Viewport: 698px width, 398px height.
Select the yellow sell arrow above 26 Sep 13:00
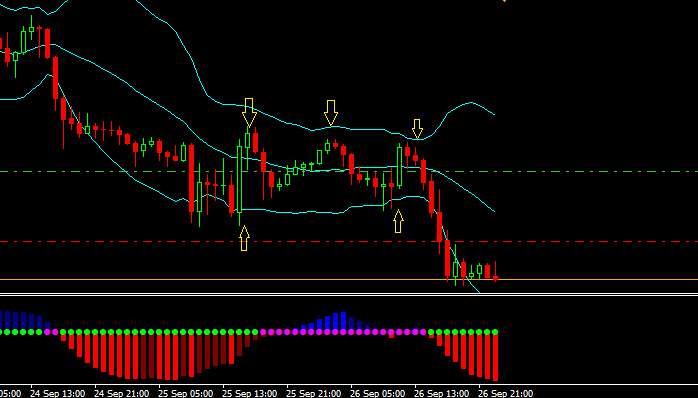tap(417, 129)
